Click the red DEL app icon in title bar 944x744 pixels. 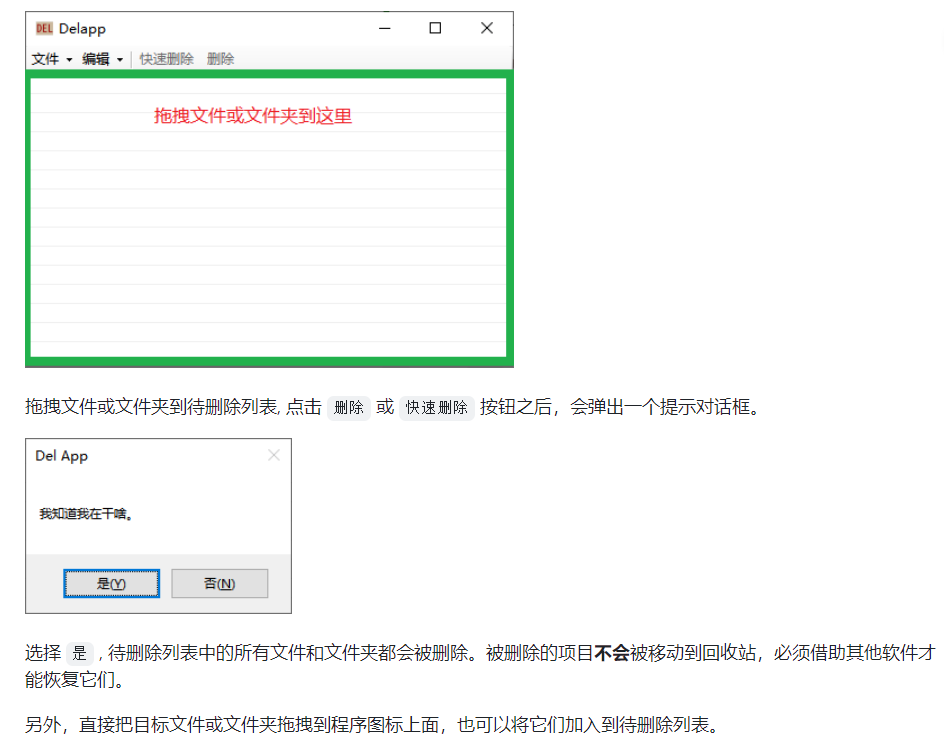tap(44, 28)
